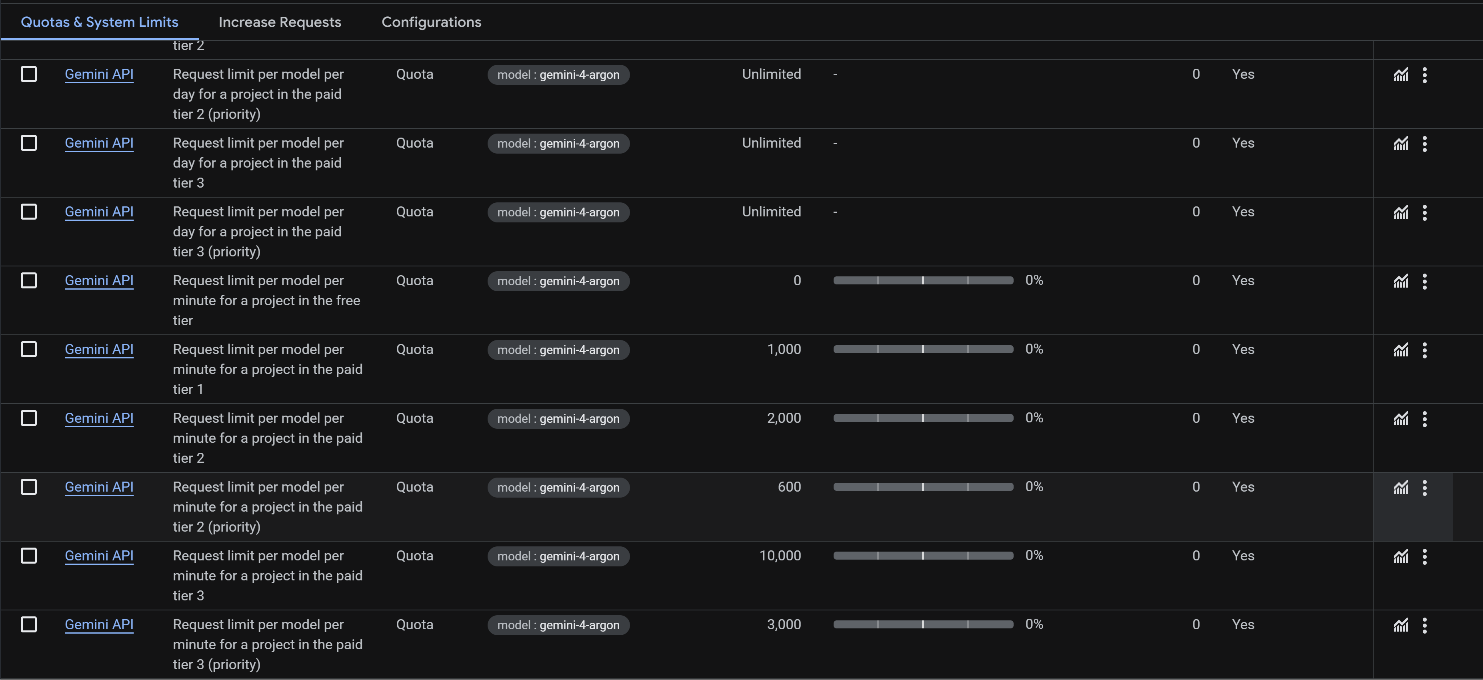Open Gemini API link in the free tier row
Screen dimensions: 1483x680
click(x=99, y=281)
